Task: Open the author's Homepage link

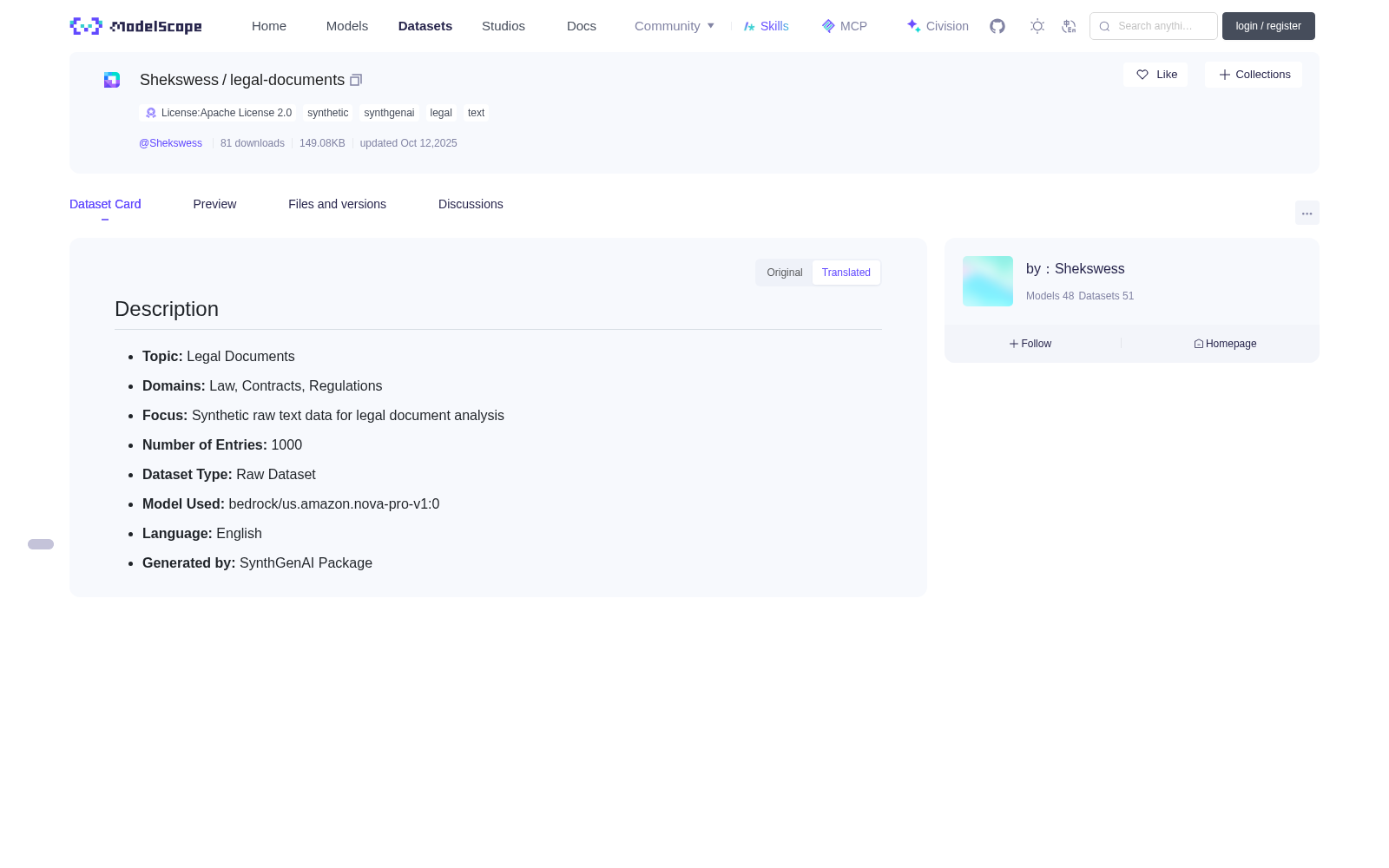Action: click(x=1225, y=344)
